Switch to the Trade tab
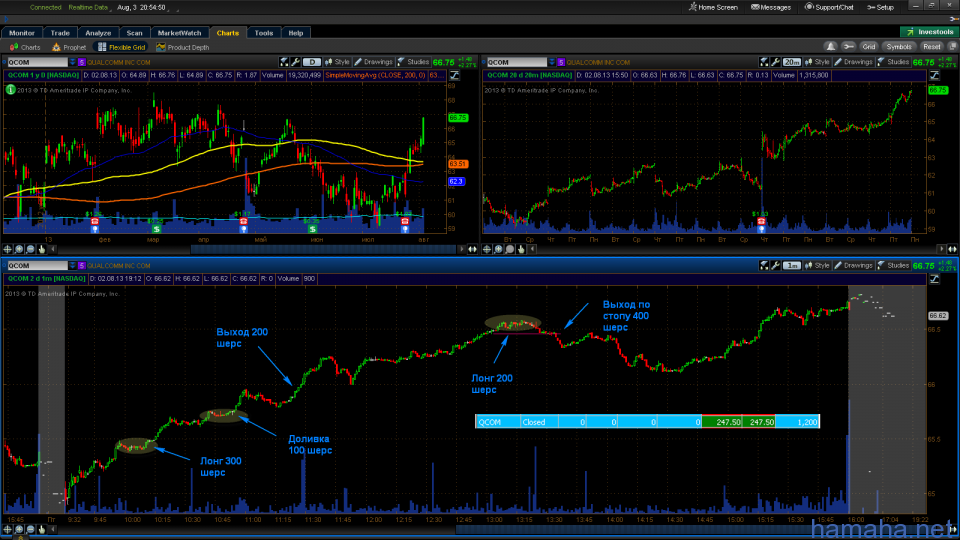The image size is (960, 540). click(x=60, y=33)
